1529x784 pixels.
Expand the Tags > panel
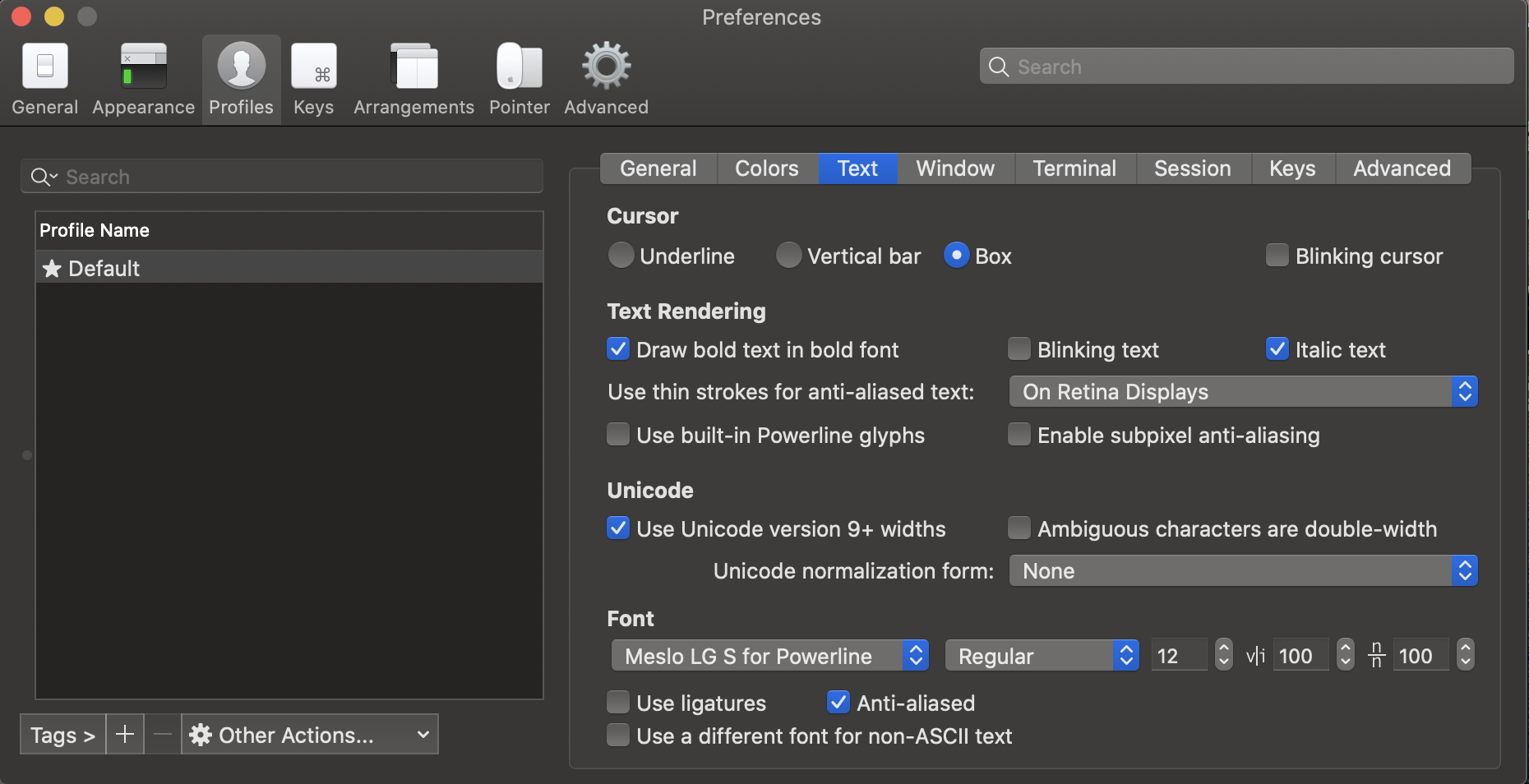point(63,734)
